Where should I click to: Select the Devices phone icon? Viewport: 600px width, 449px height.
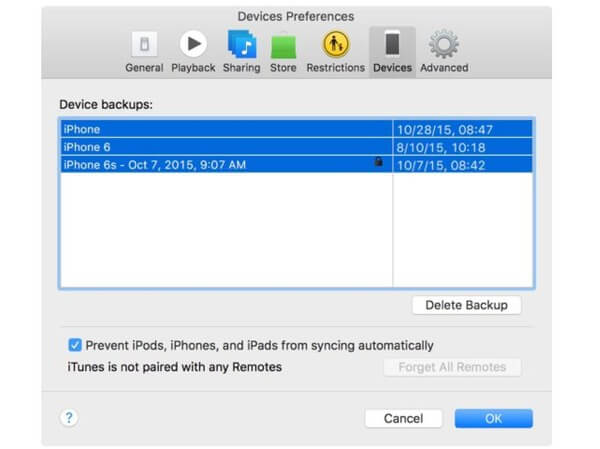tap(392, 44)
